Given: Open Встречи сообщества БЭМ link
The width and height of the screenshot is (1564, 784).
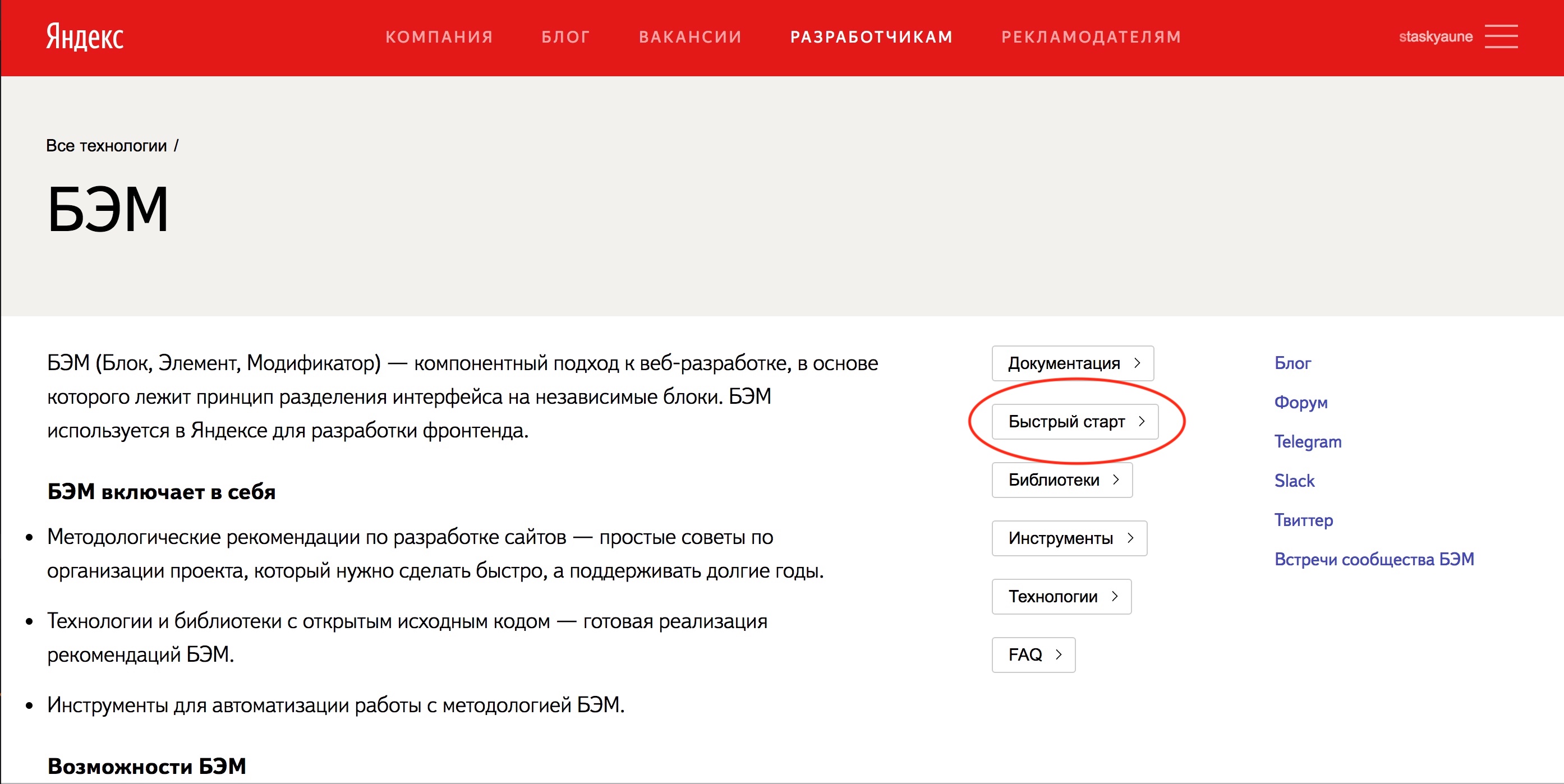Looking at the screenshot, I should (x=1373, y=559).
